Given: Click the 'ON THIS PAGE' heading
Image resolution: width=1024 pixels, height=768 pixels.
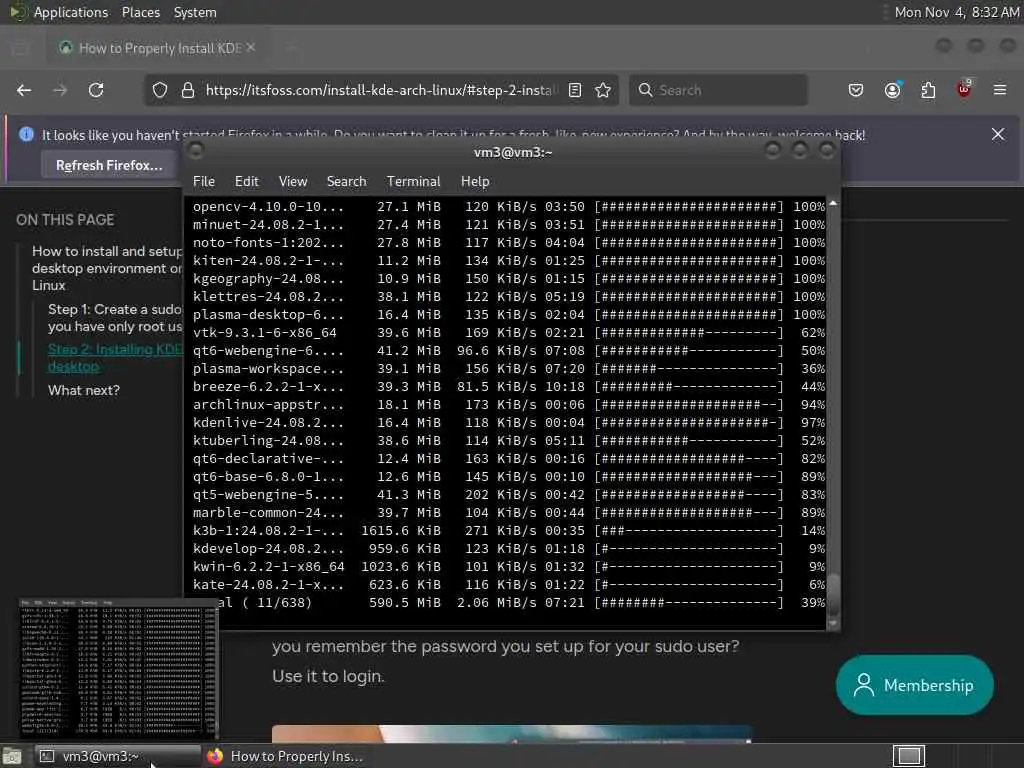Looking at the screenshot, I should (65, 220).
